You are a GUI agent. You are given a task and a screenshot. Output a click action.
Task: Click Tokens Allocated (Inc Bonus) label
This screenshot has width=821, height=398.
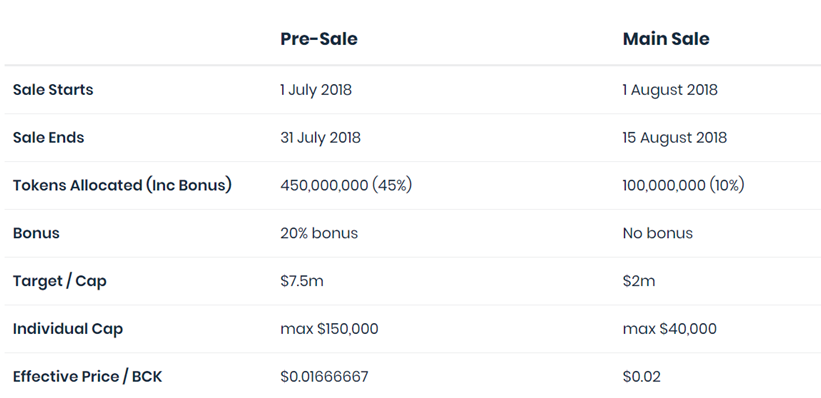coord(122,185)
